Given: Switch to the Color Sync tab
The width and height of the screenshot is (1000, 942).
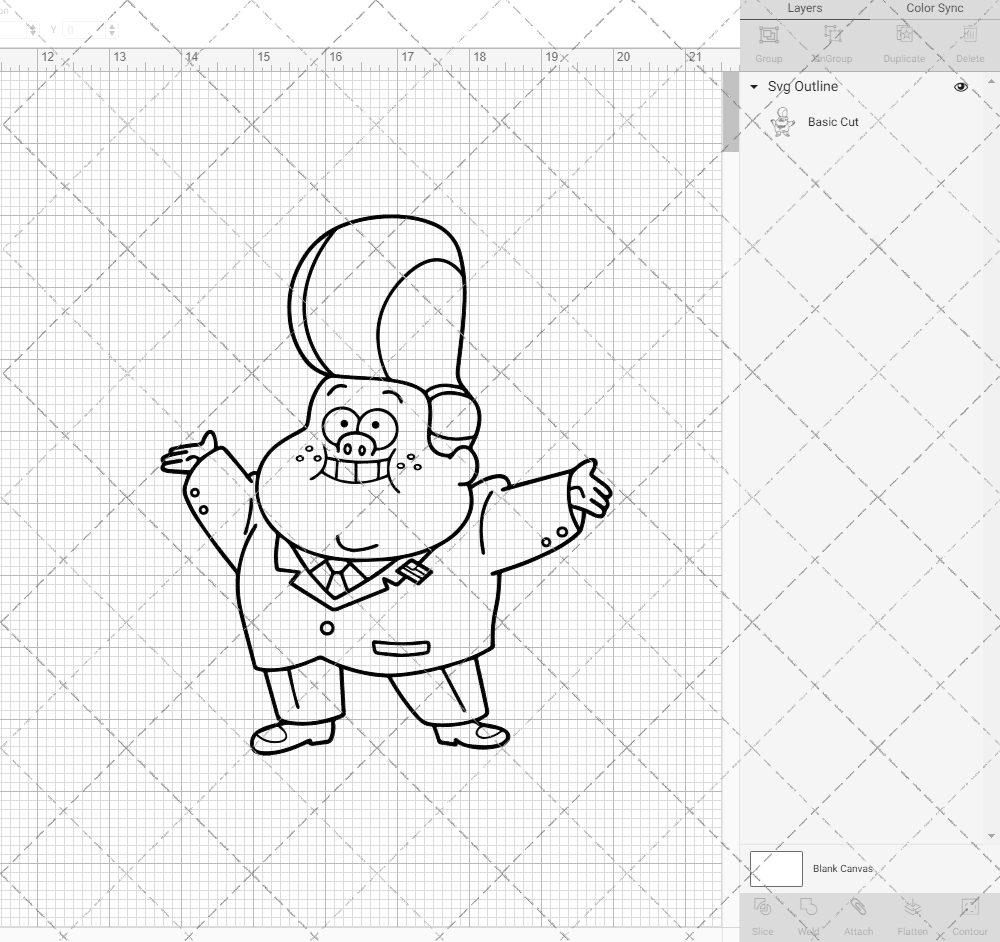Looking at the screenshot, I should pos(934,8).
